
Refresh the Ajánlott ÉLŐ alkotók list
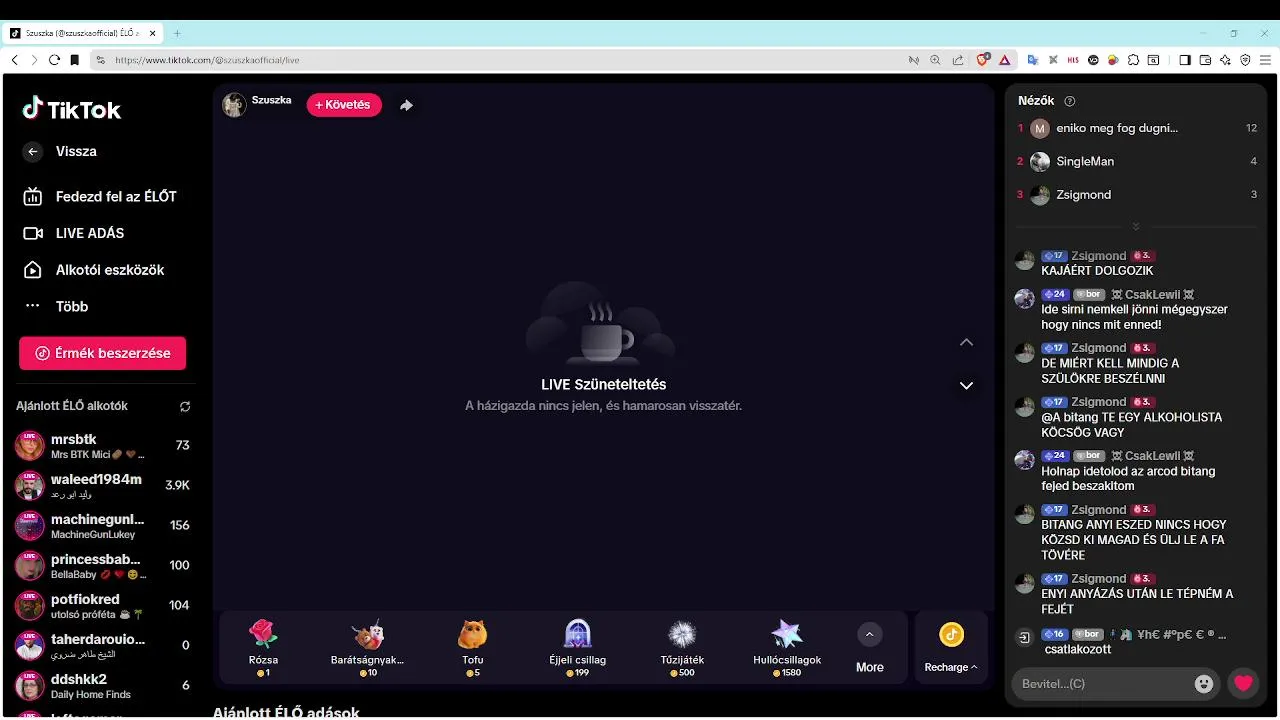pyautogui.click(x=185, y=407)
